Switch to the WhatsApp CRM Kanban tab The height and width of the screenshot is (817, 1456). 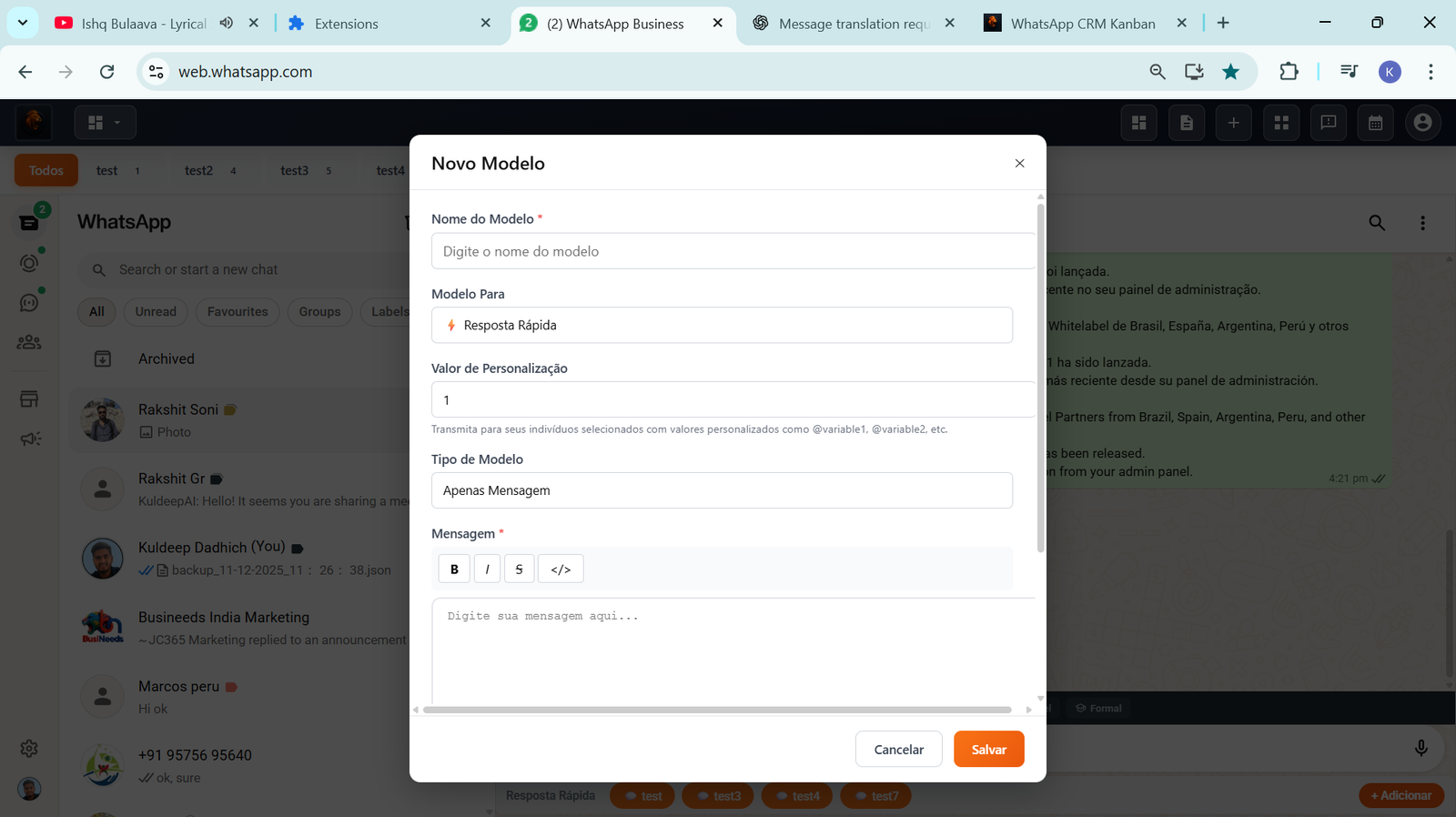click(1082, 24)
